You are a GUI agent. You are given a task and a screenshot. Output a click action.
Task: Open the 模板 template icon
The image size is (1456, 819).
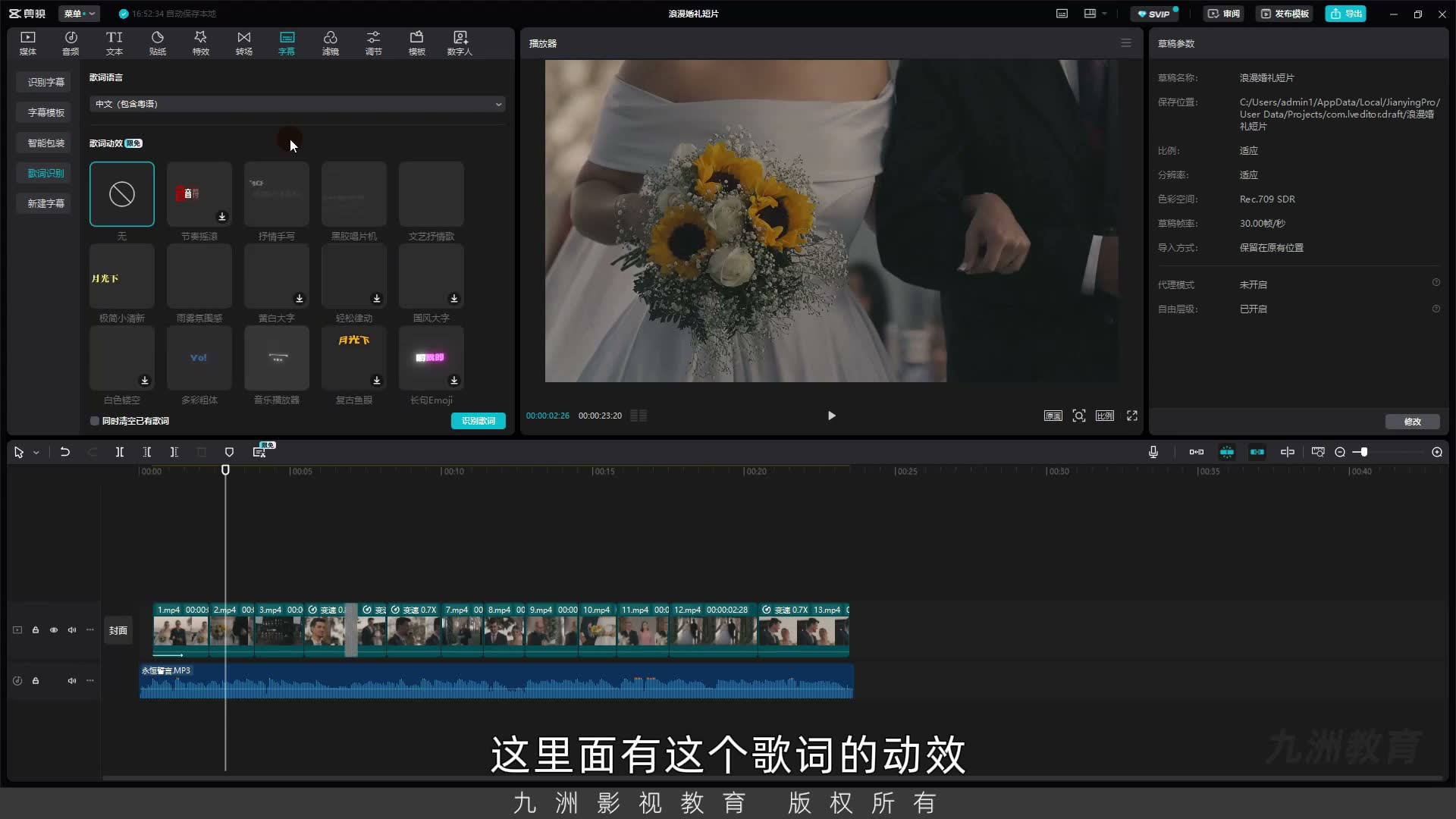point(417,43)
